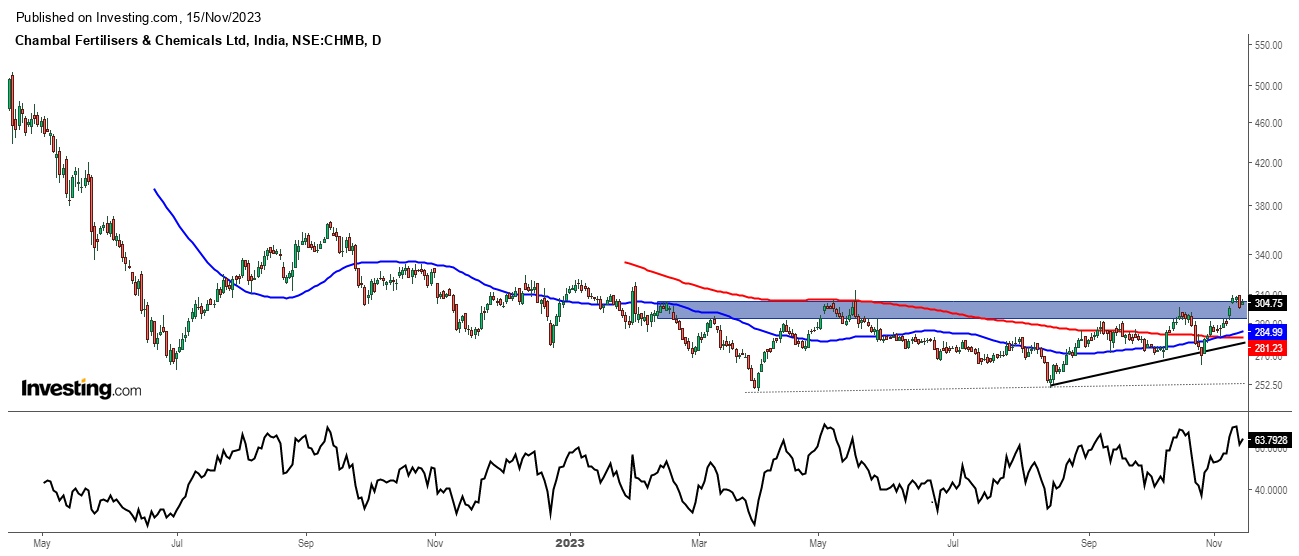Viewport: 1299px width, 556px height.
Task: Click the Published on Investing.com text
Action: point(135,18)
